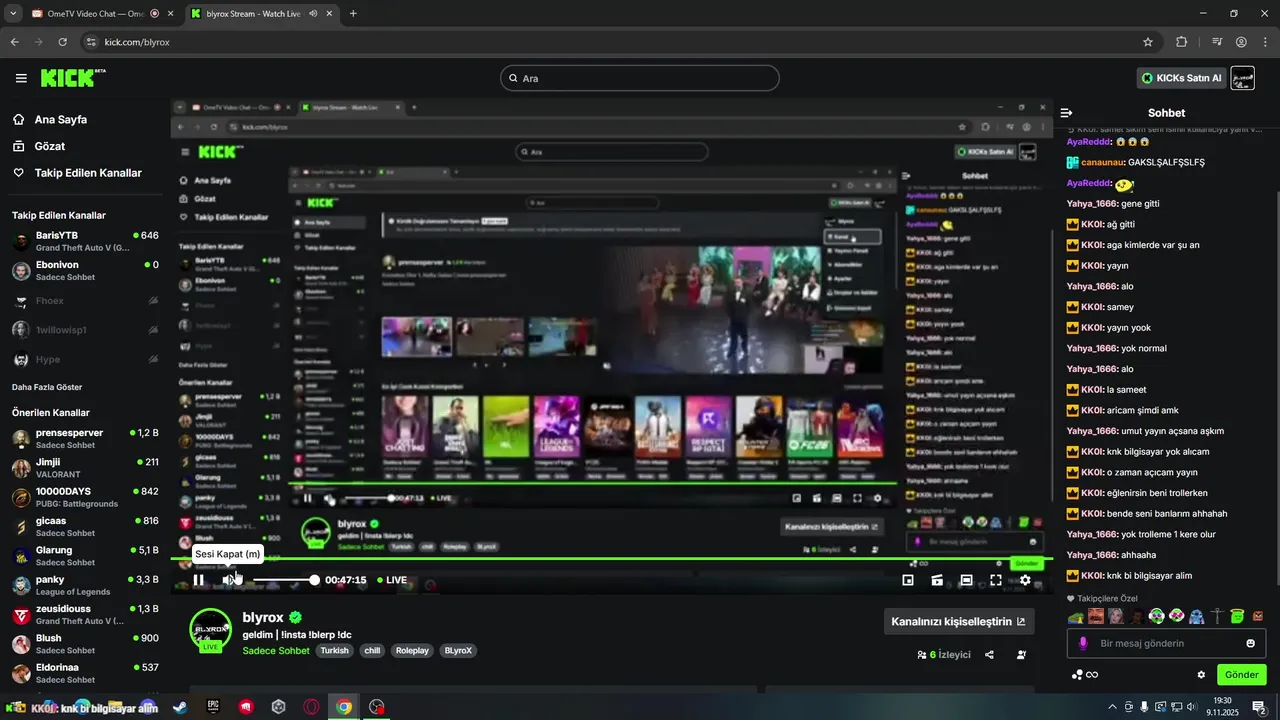Click the KICK logo
This screenshot has height=720, width=1280.
(72, 78)
